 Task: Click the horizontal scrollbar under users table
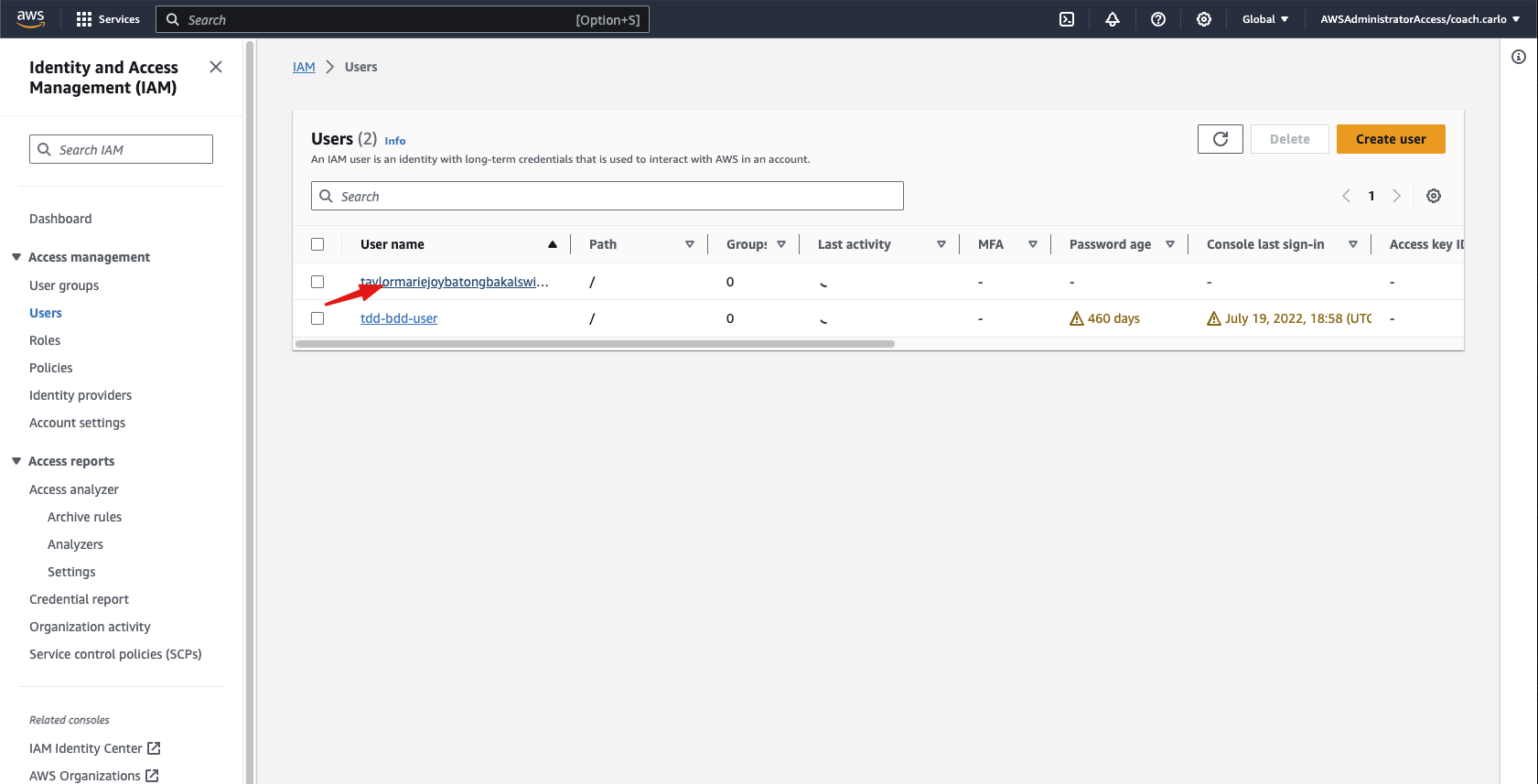coord(595,344)
